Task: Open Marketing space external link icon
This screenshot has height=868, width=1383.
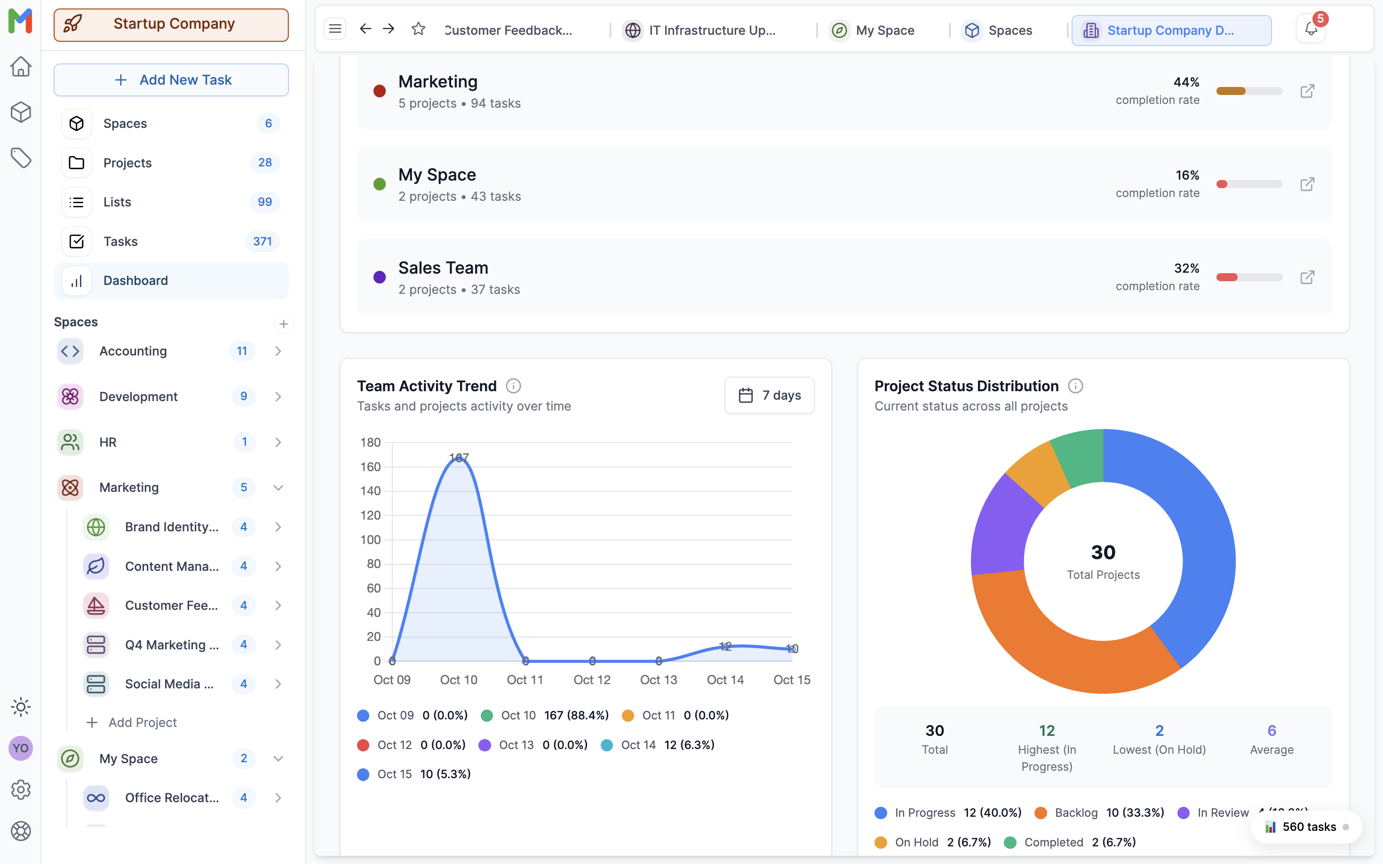Action: 1307,91
